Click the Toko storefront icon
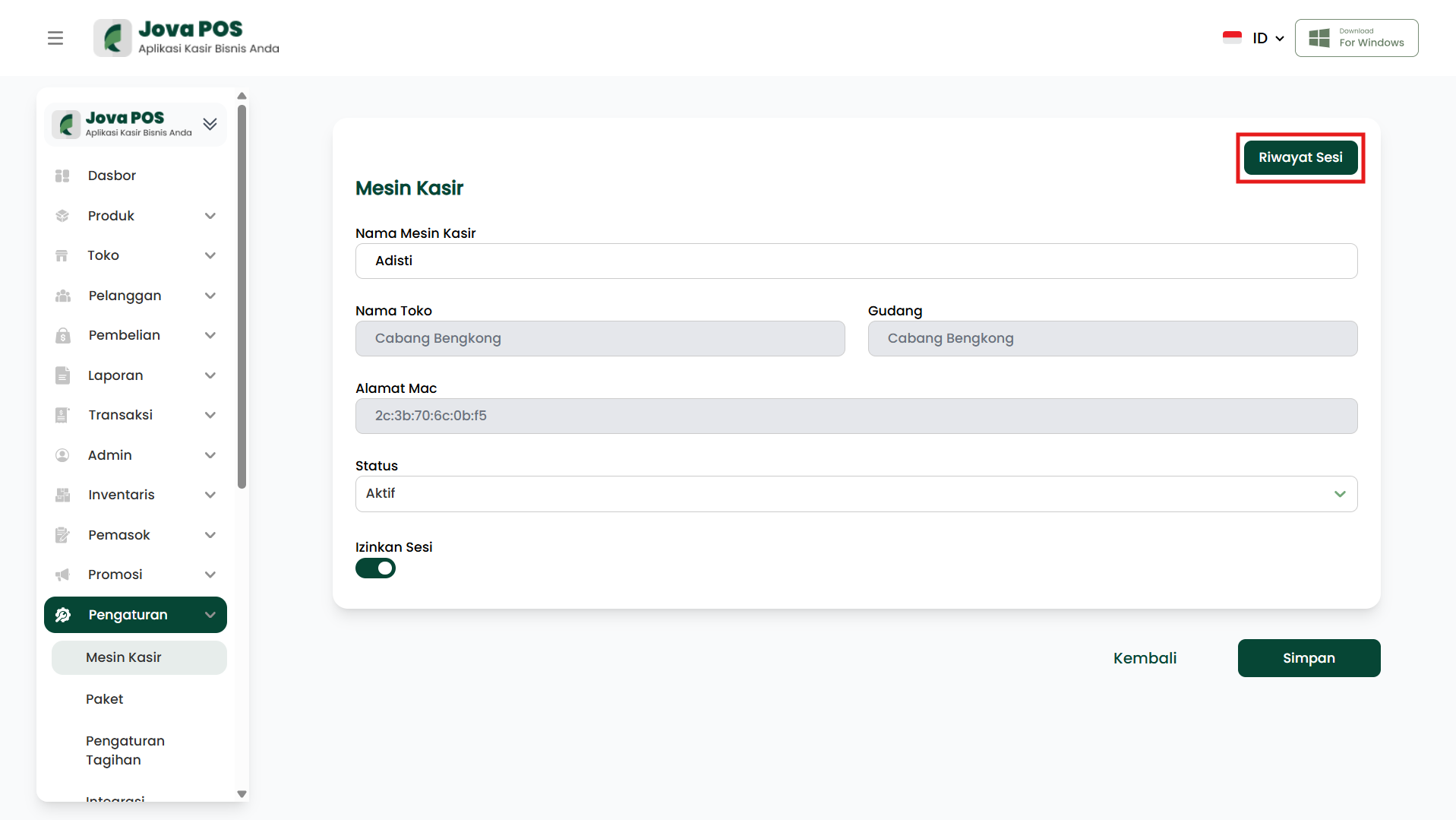The width and height of the screenshot is (1456, 820). pyautogui.click(x=62, y=256)
